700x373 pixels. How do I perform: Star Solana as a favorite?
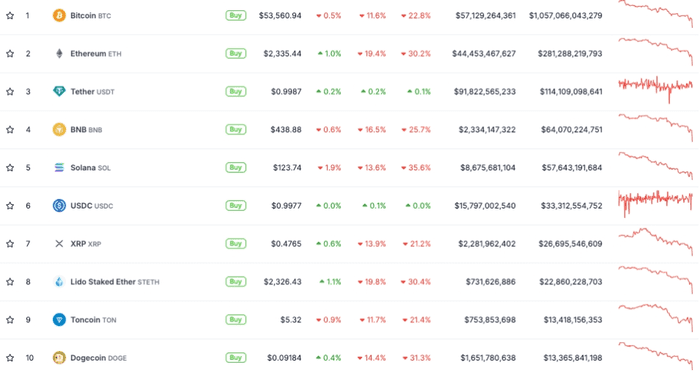10,168
